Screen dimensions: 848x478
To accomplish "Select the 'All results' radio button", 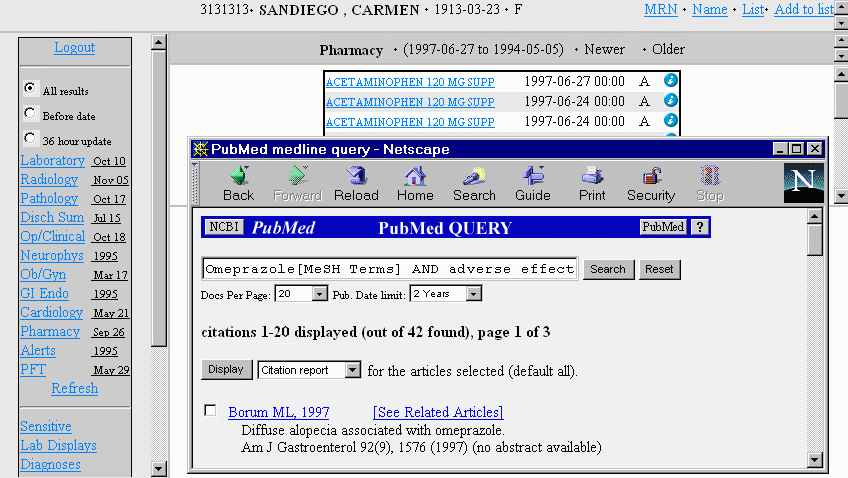I will 30,89.
